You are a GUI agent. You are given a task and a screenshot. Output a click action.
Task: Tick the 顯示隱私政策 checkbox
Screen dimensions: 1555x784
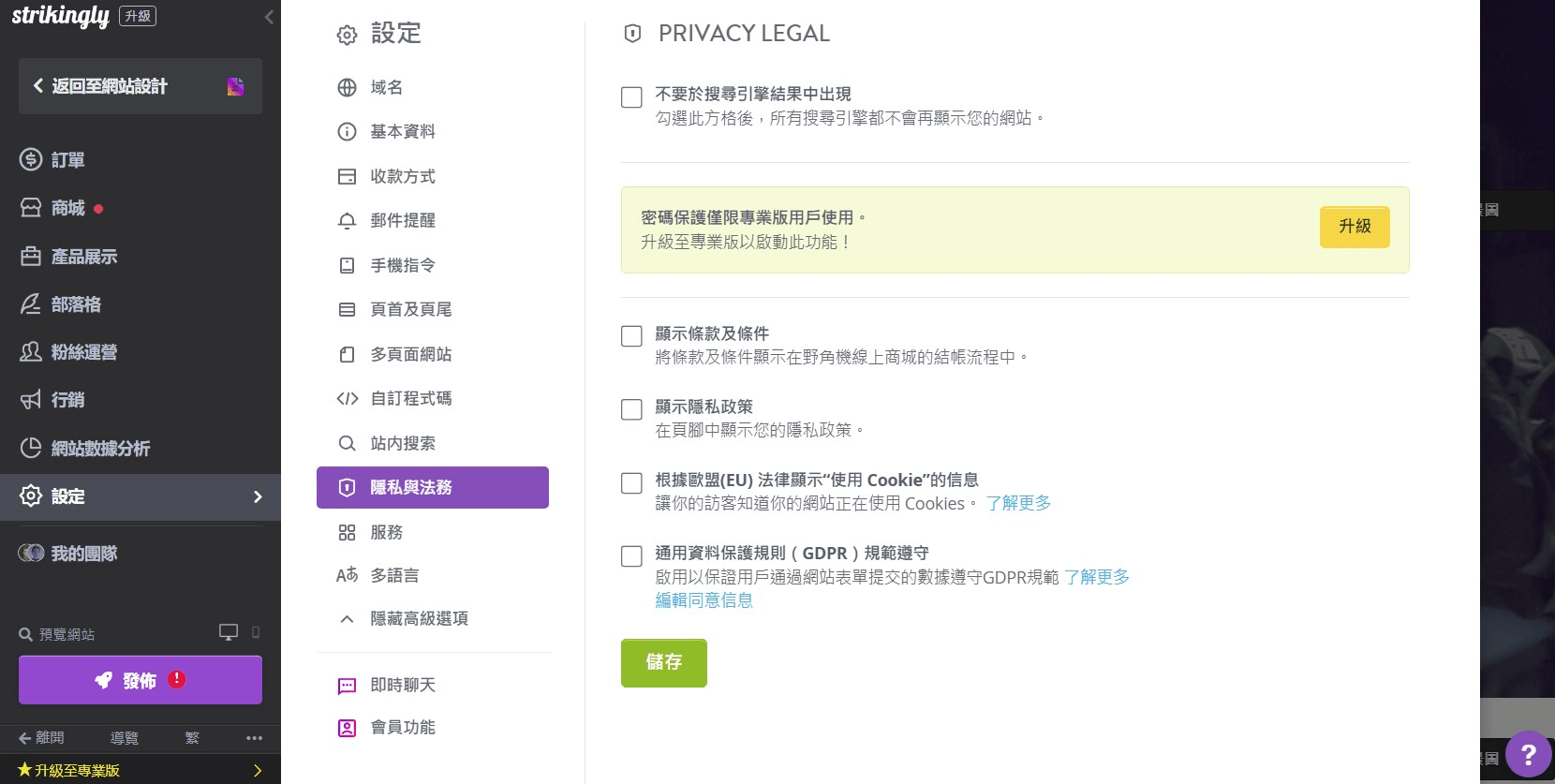pos(631,409)
